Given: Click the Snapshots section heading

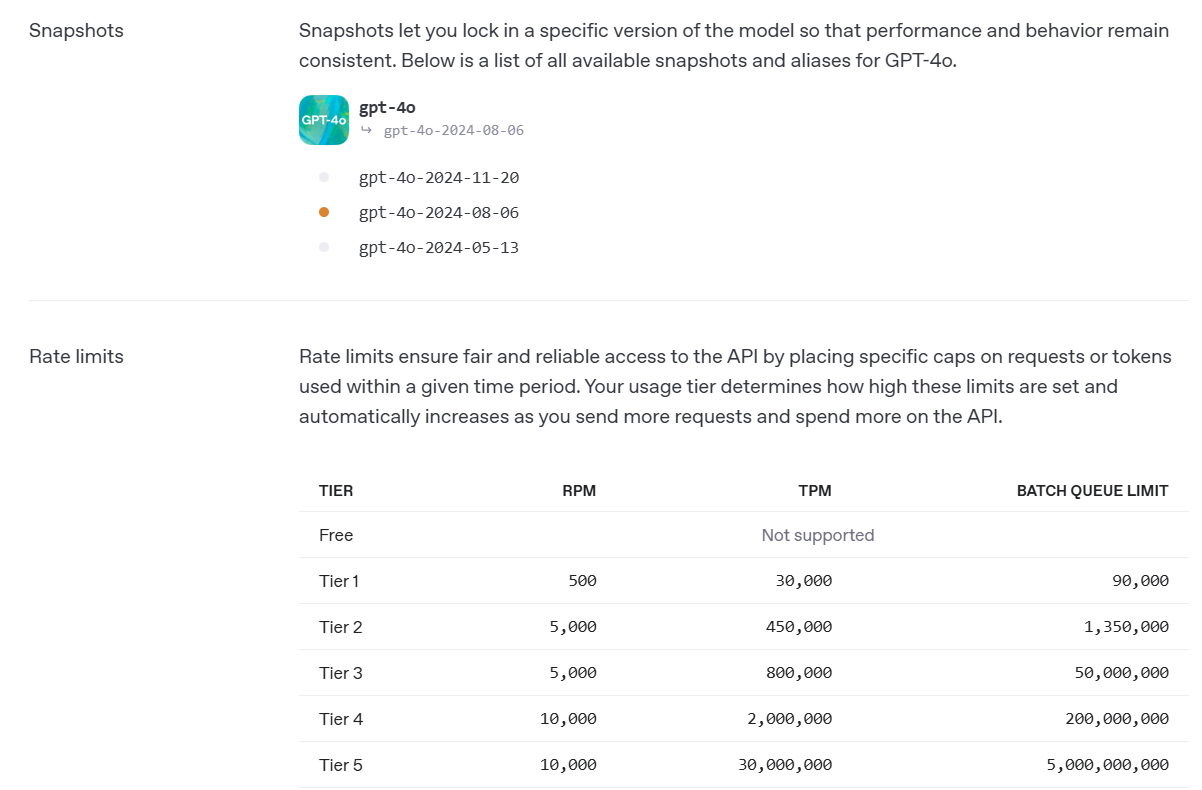Looking at the screenshot, I should [76, 30].
